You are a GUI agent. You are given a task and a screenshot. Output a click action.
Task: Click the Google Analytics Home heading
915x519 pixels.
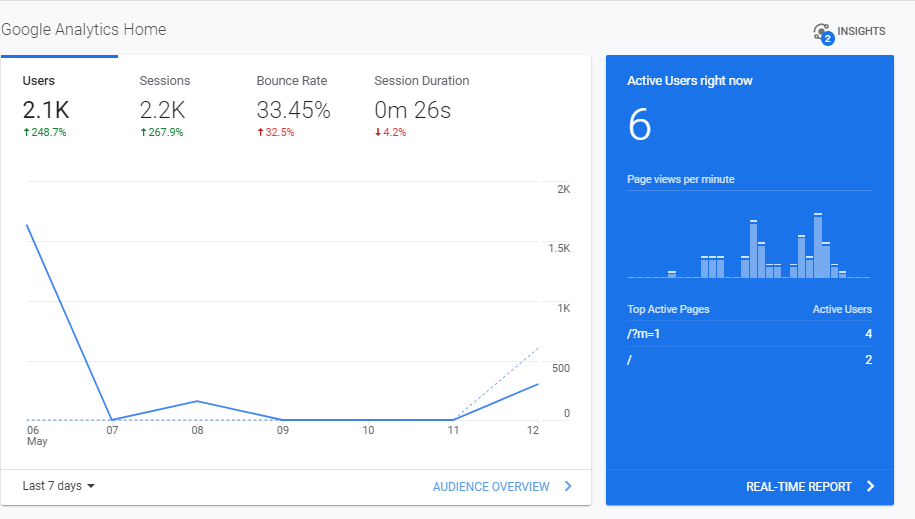pos(84,30)
